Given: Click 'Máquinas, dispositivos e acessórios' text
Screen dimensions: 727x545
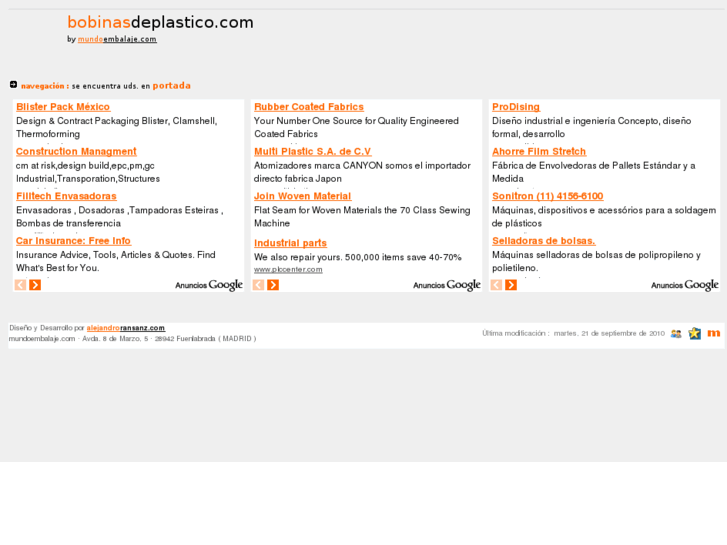Looking at the screenshot, I should pyautogui.click(x=604, y=217).
